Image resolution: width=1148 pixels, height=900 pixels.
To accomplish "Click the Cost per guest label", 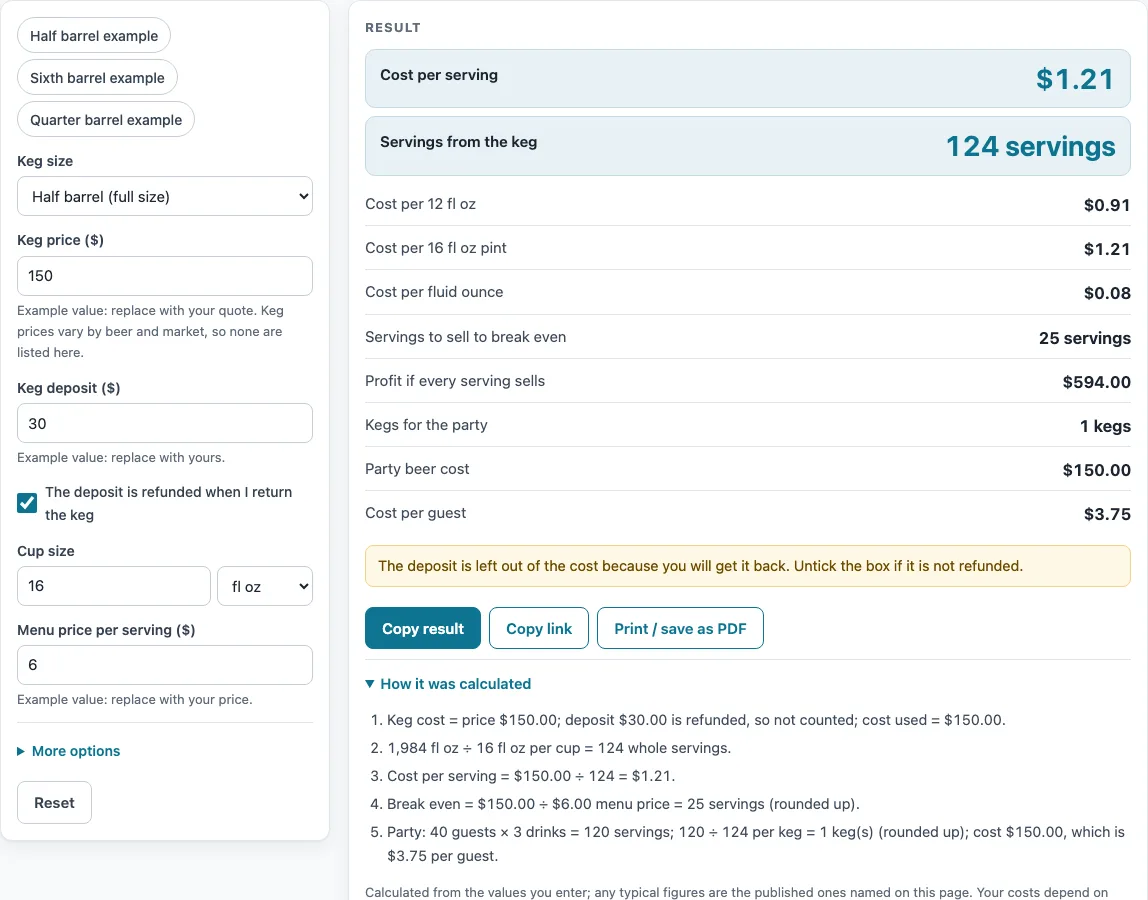I will click(x=415, y=513).
